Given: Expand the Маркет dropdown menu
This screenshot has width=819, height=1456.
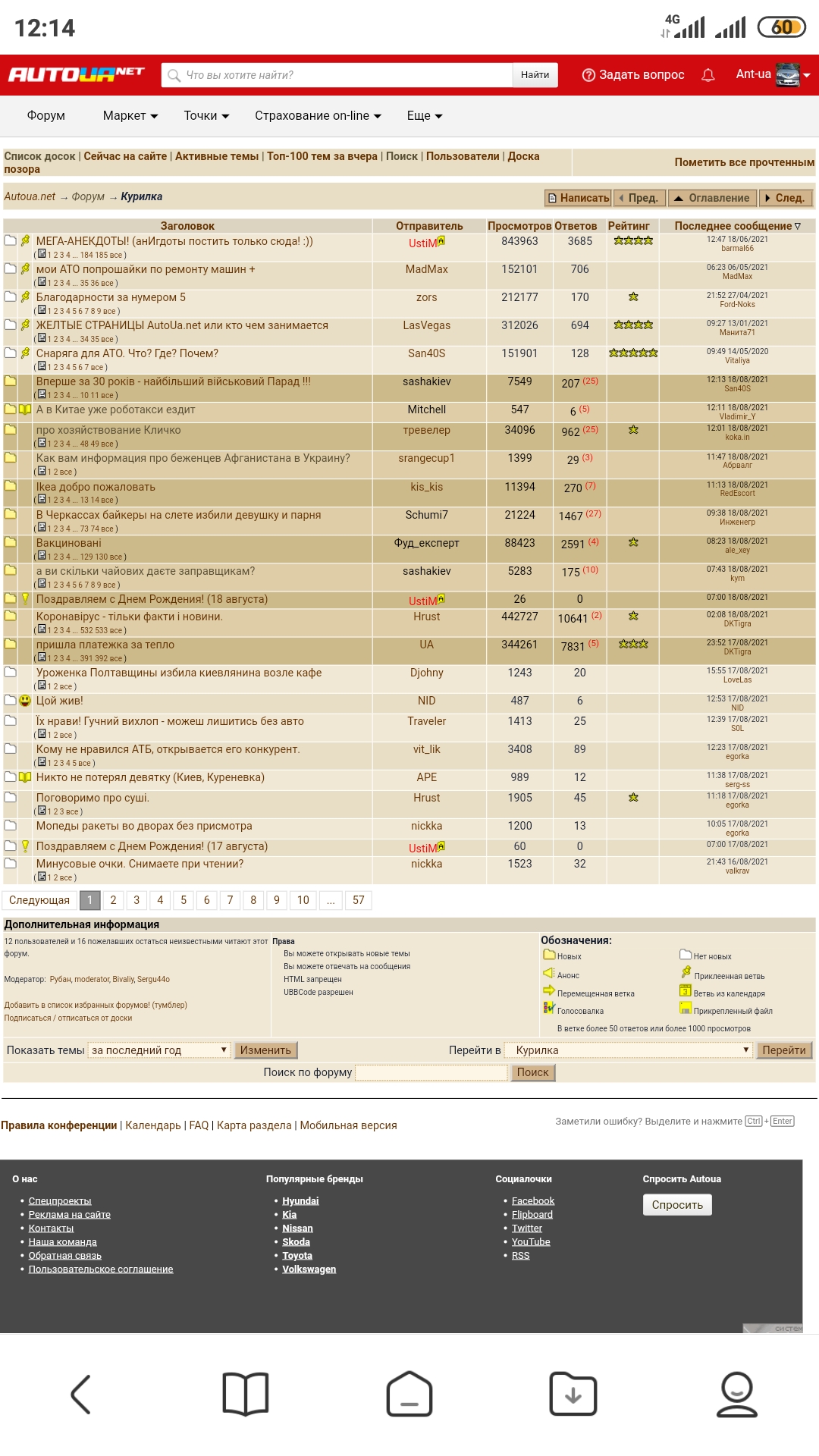Looking at the screenshot, I should tap(130, 116).
